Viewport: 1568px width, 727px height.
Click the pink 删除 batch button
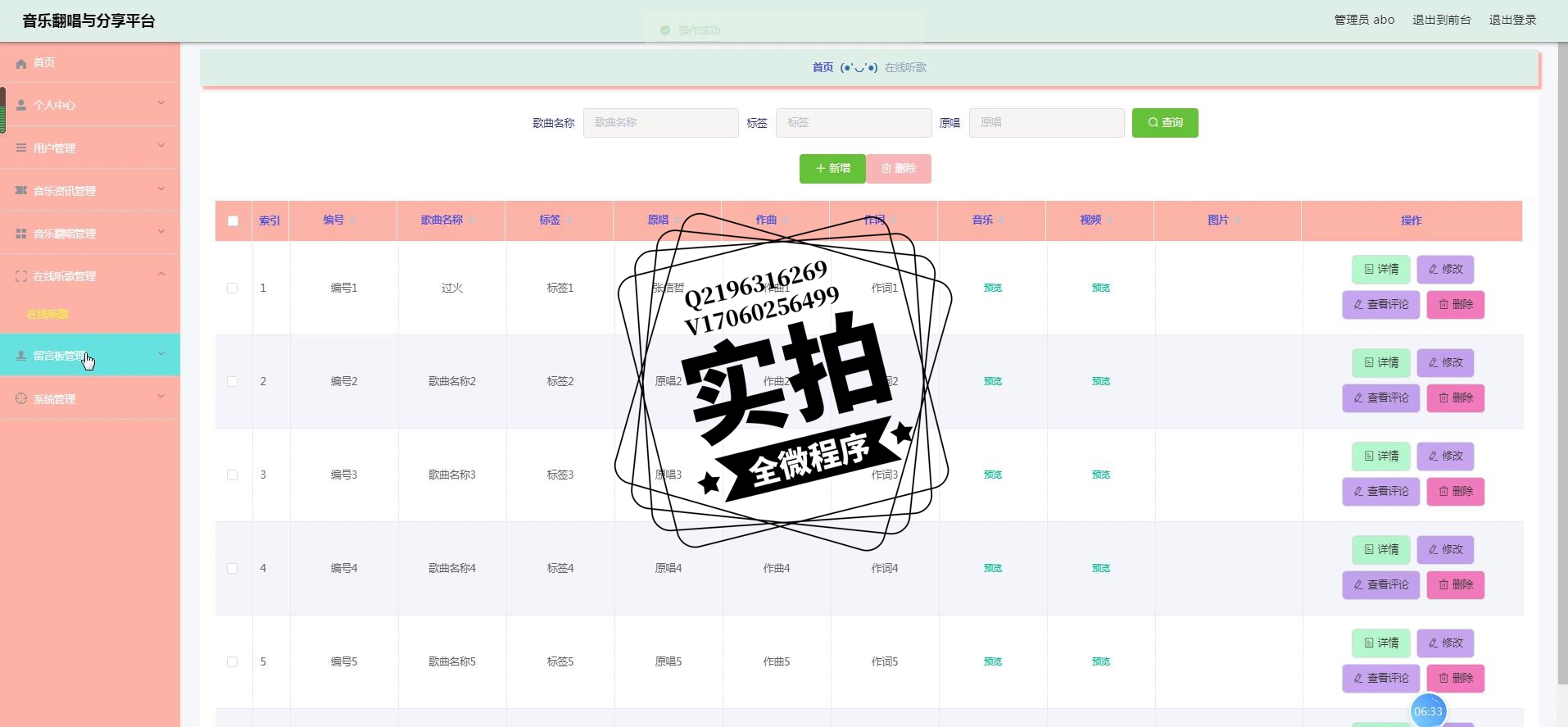coord(899,169)
